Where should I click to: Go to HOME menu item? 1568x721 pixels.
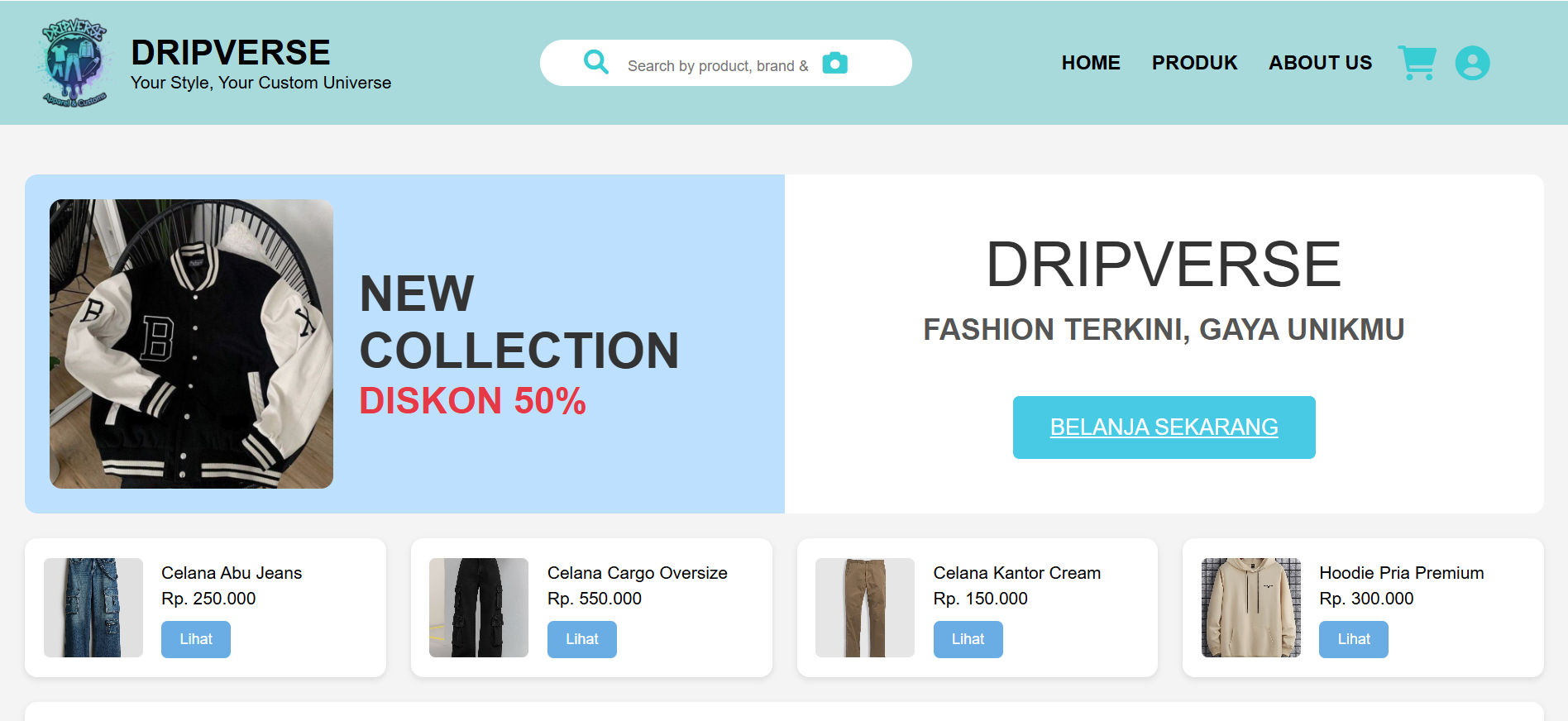coord(1091,63)
